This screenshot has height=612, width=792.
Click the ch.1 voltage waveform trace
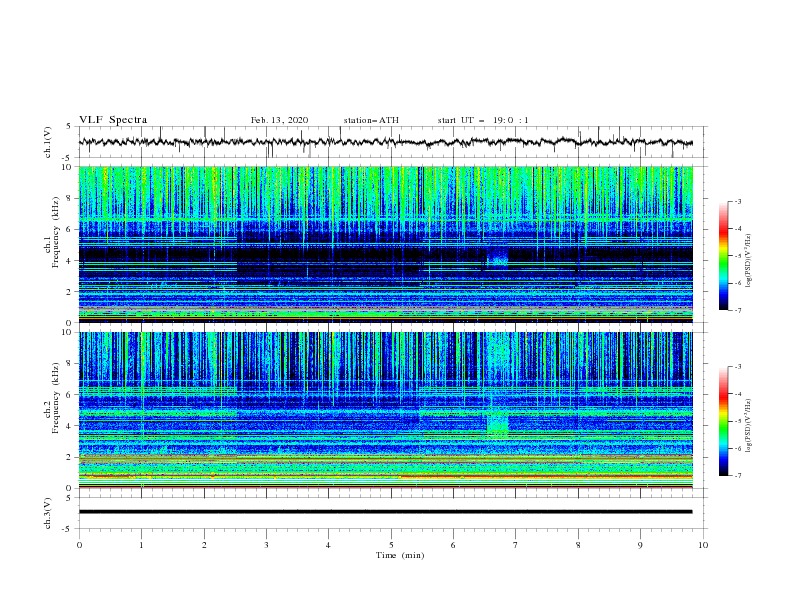pyautogui.click(x=385, y=142)
